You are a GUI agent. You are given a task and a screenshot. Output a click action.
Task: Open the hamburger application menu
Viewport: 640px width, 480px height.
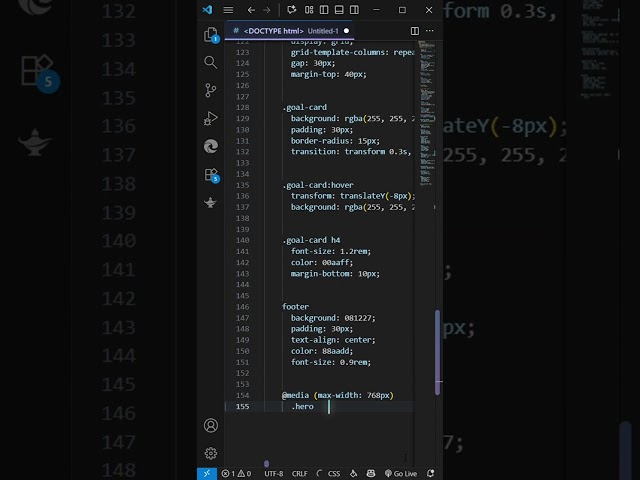[x=228, y=10]
